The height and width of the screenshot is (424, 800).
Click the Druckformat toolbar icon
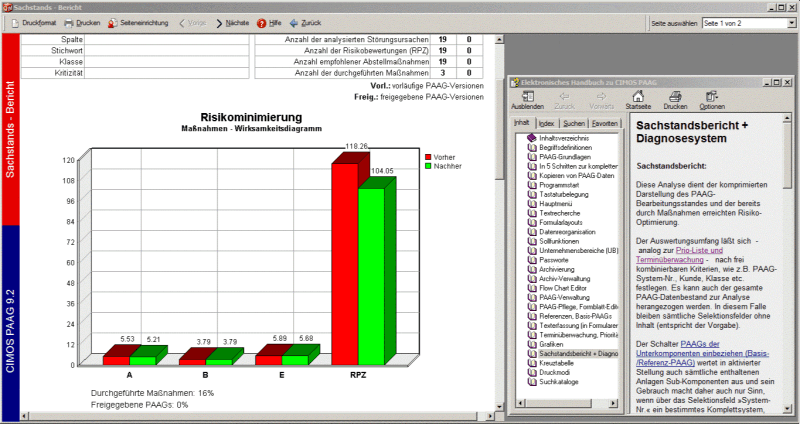32,21
